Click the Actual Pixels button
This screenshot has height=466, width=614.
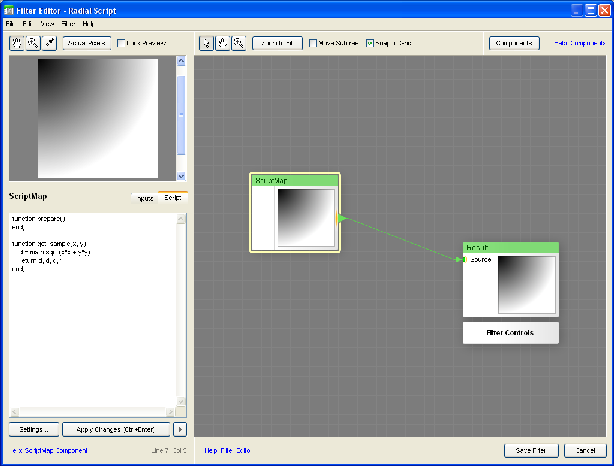coord(87,43)
